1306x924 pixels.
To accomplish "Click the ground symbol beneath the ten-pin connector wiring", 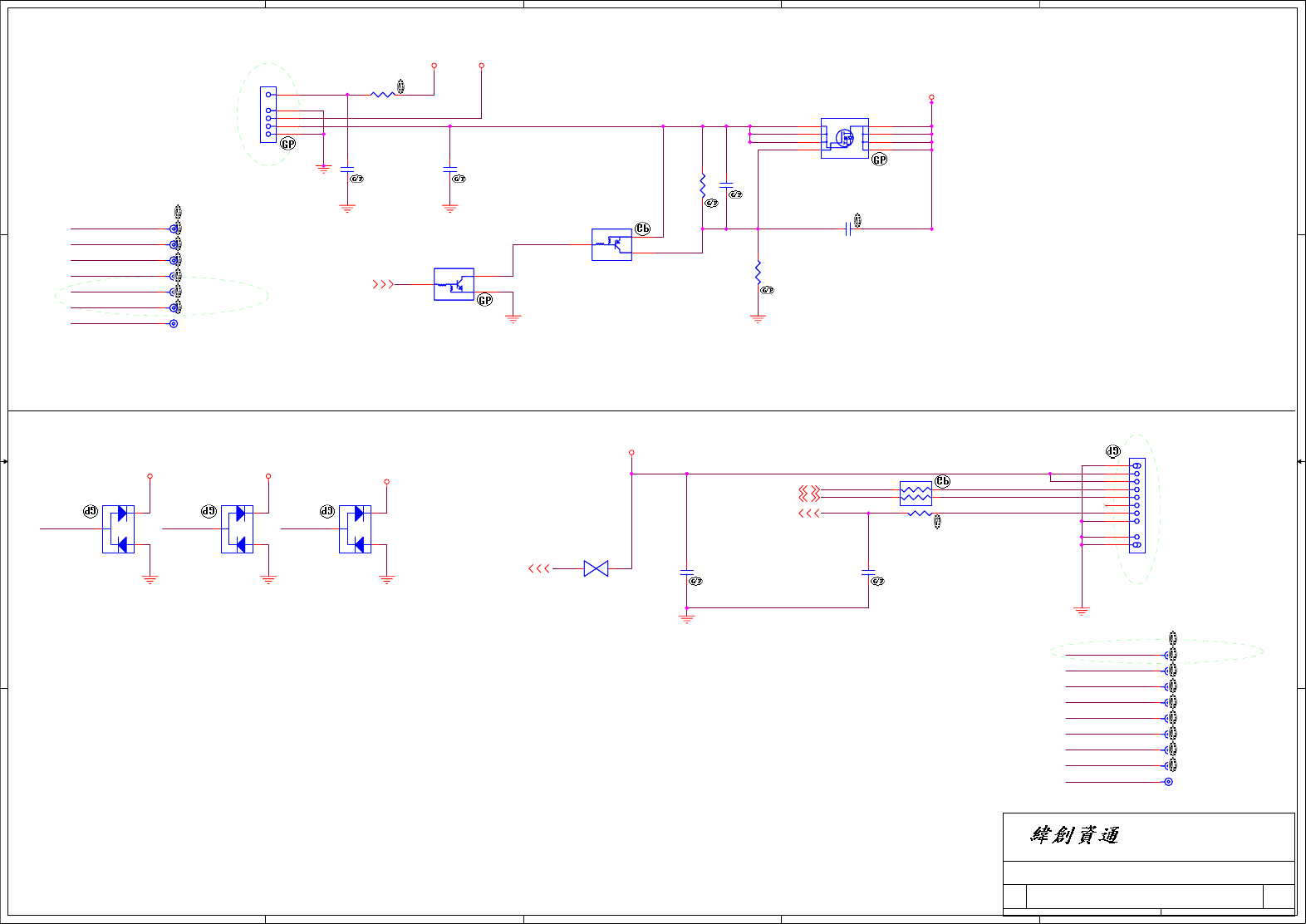I will (1081, 611).
